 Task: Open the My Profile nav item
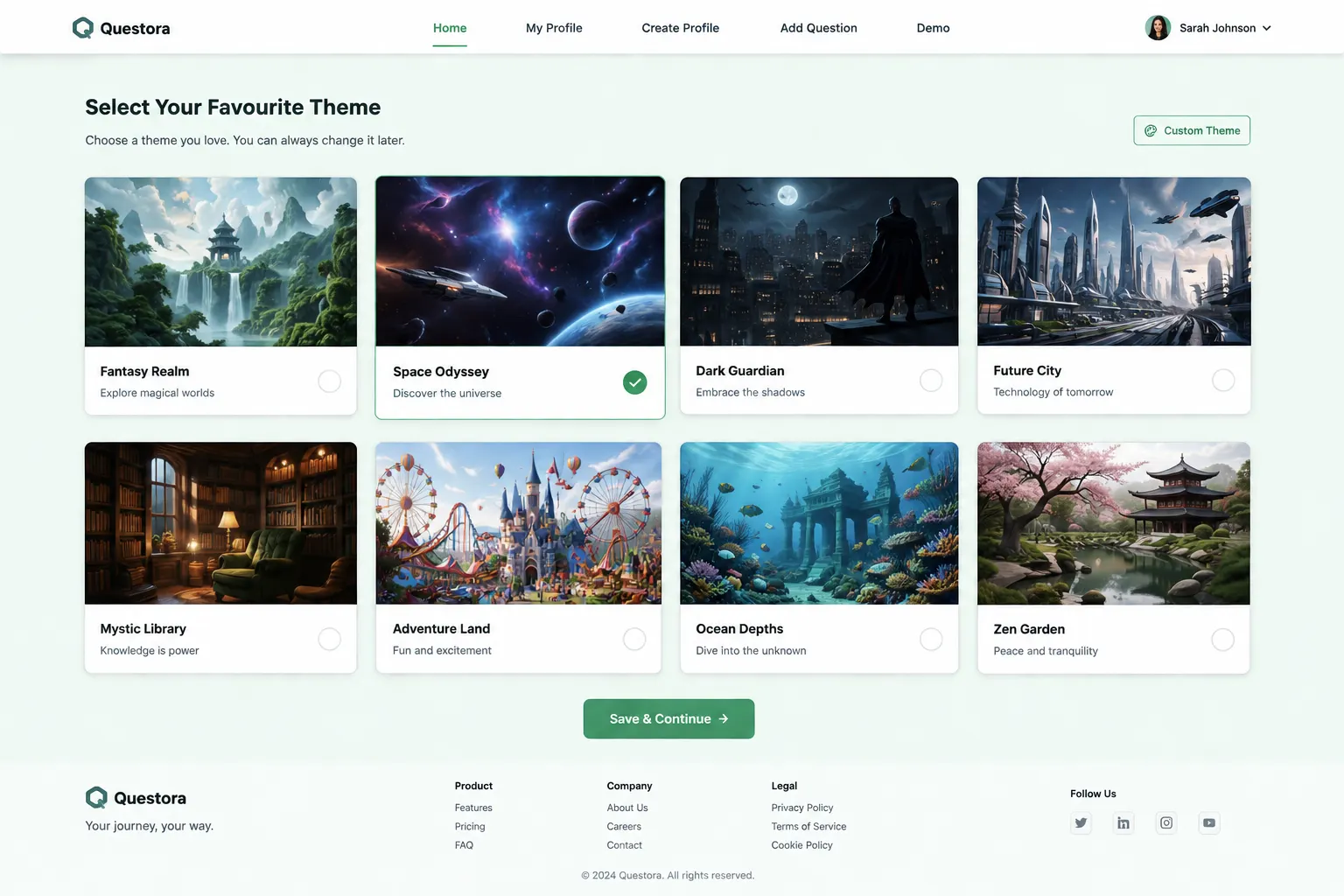(554, 28)
